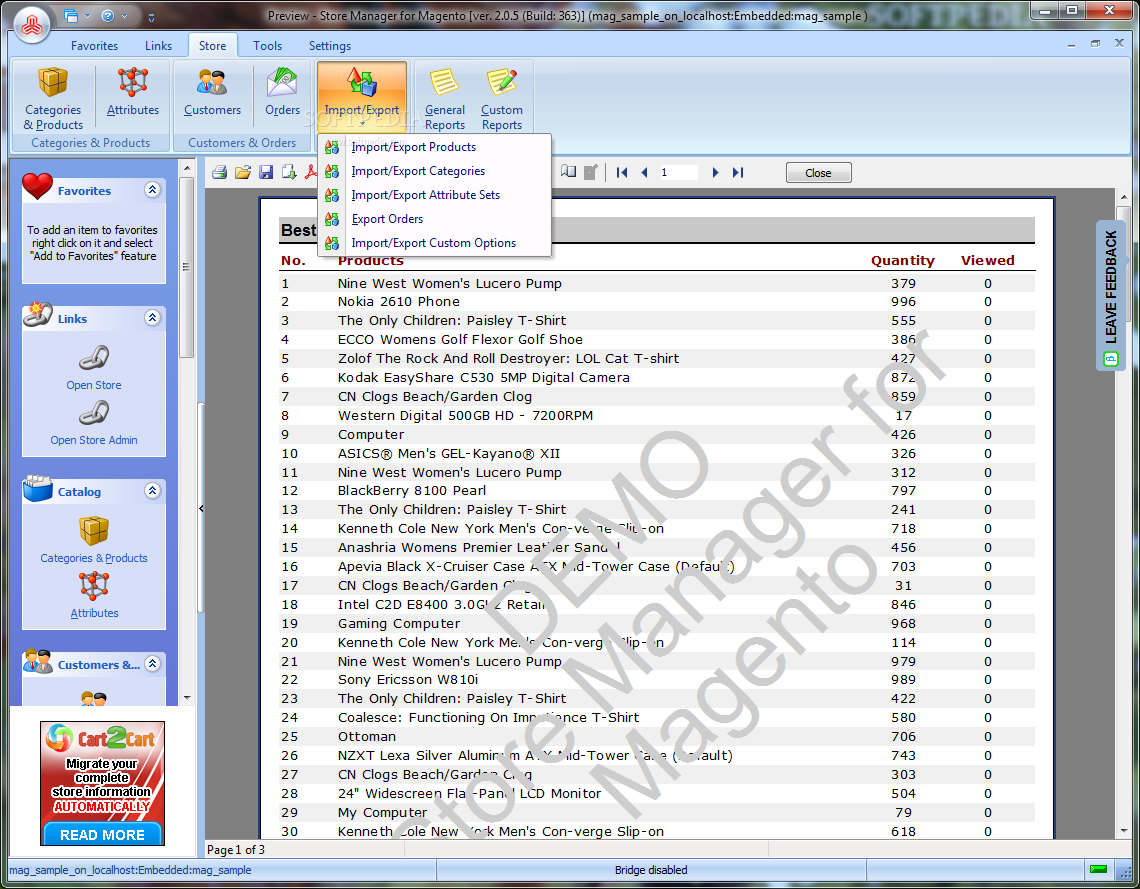Close the report preview with Close button
This screenshot has height=889, width=1140.
[818, 173]
